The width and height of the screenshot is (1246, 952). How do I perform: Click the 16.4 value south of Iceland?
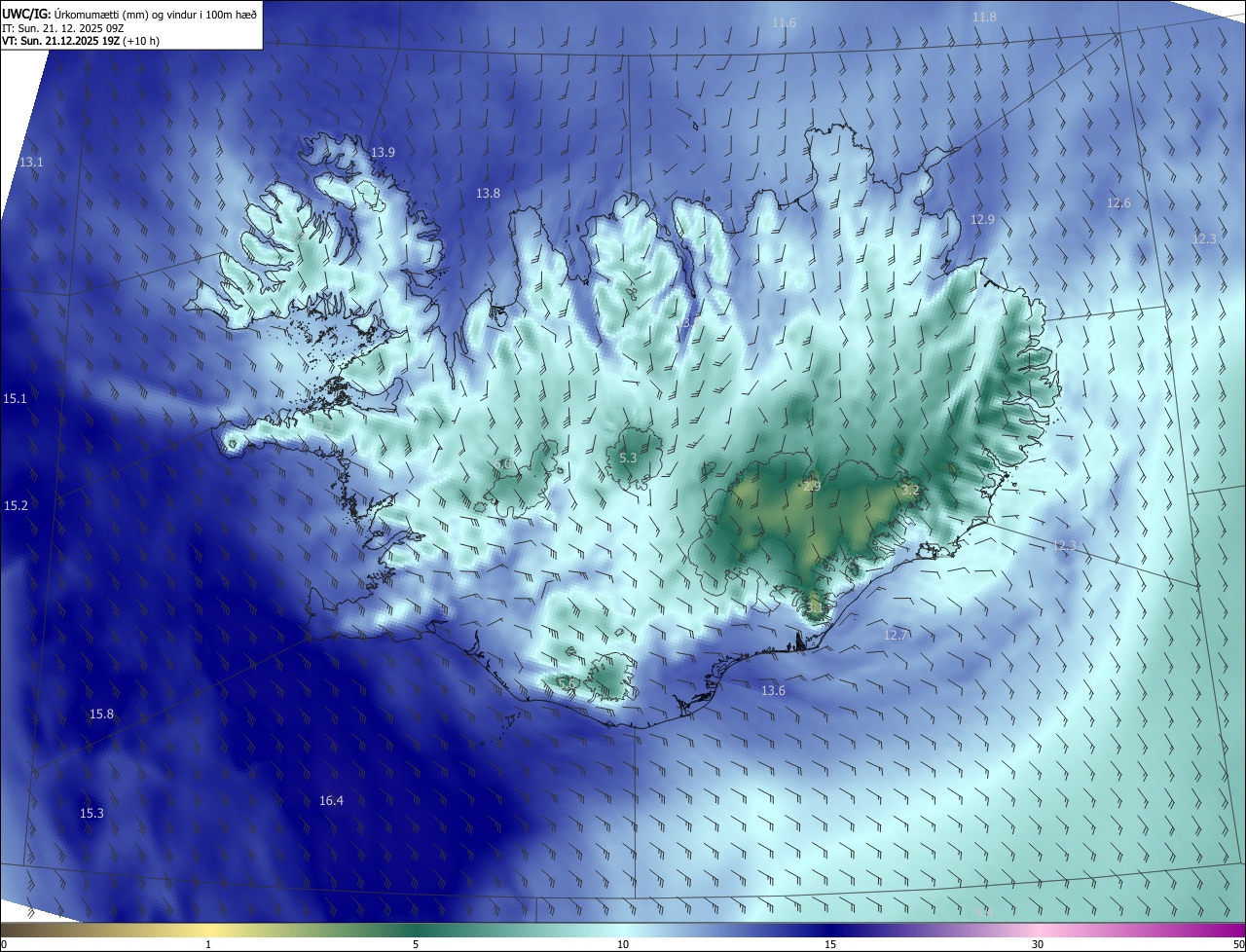[331, 800]
